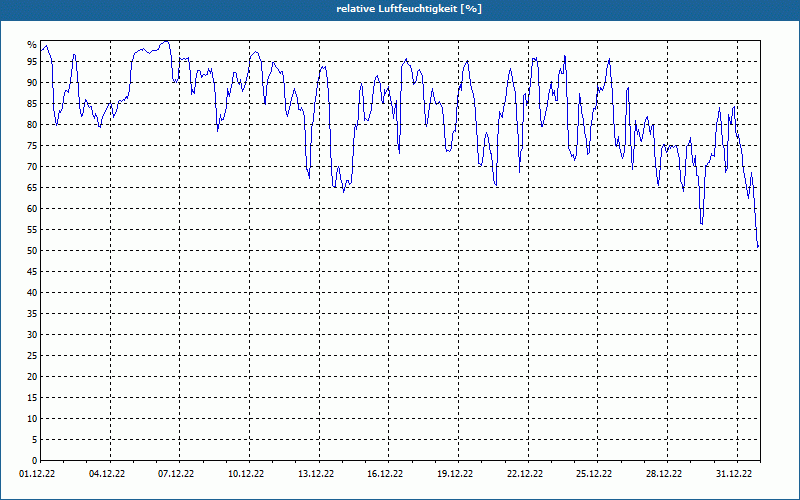Choose the y-axis value 40
This screenshot has width=800, height=500.
click(32, 292)
